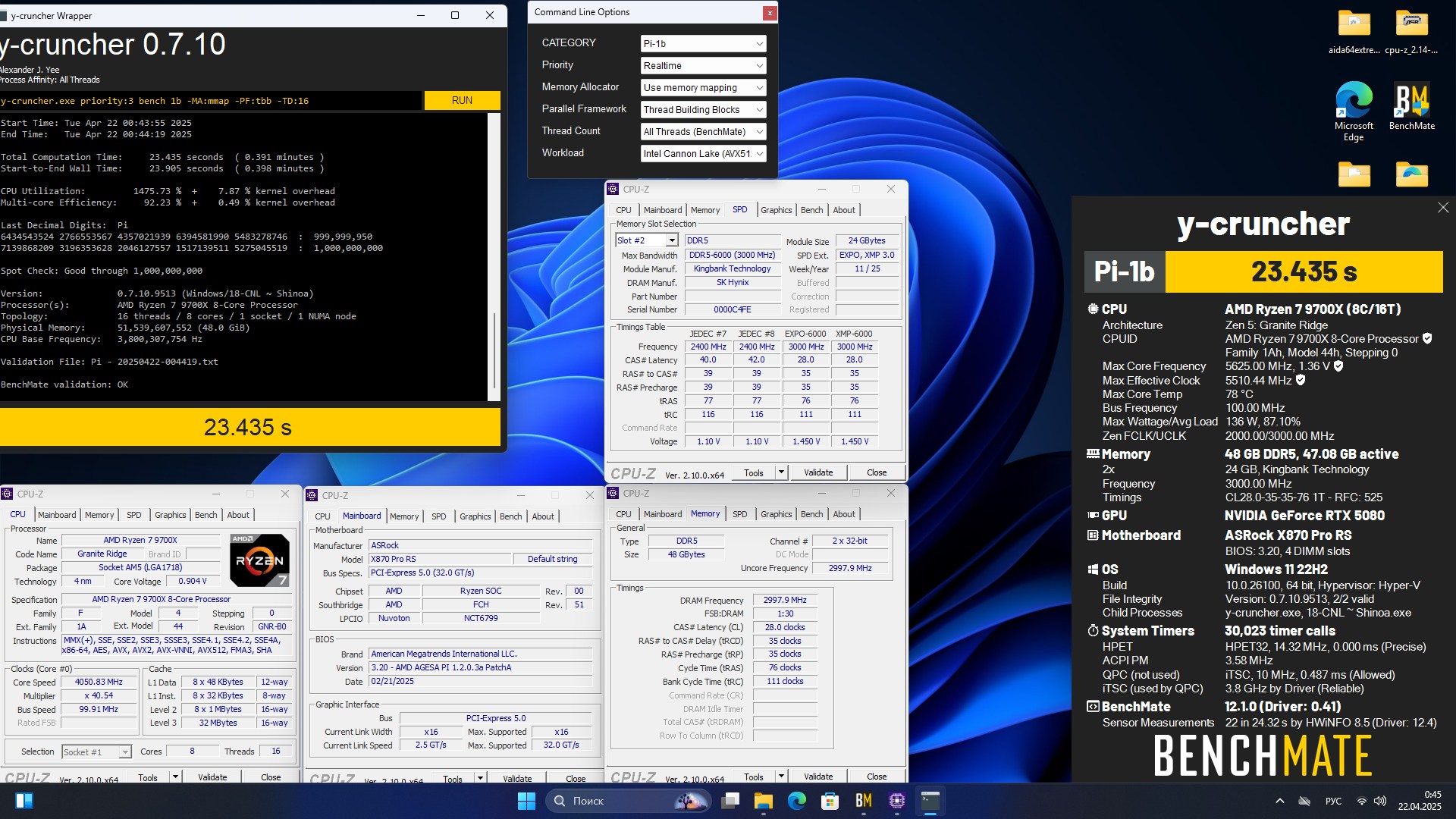Click CPU-Z Mainboard window title icon
1456x819 pixels.
click(312, 495)
